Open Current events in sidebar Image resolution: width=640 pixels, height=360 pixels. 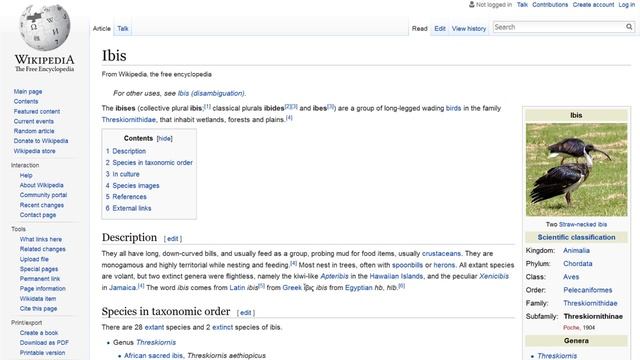point(33,121)
